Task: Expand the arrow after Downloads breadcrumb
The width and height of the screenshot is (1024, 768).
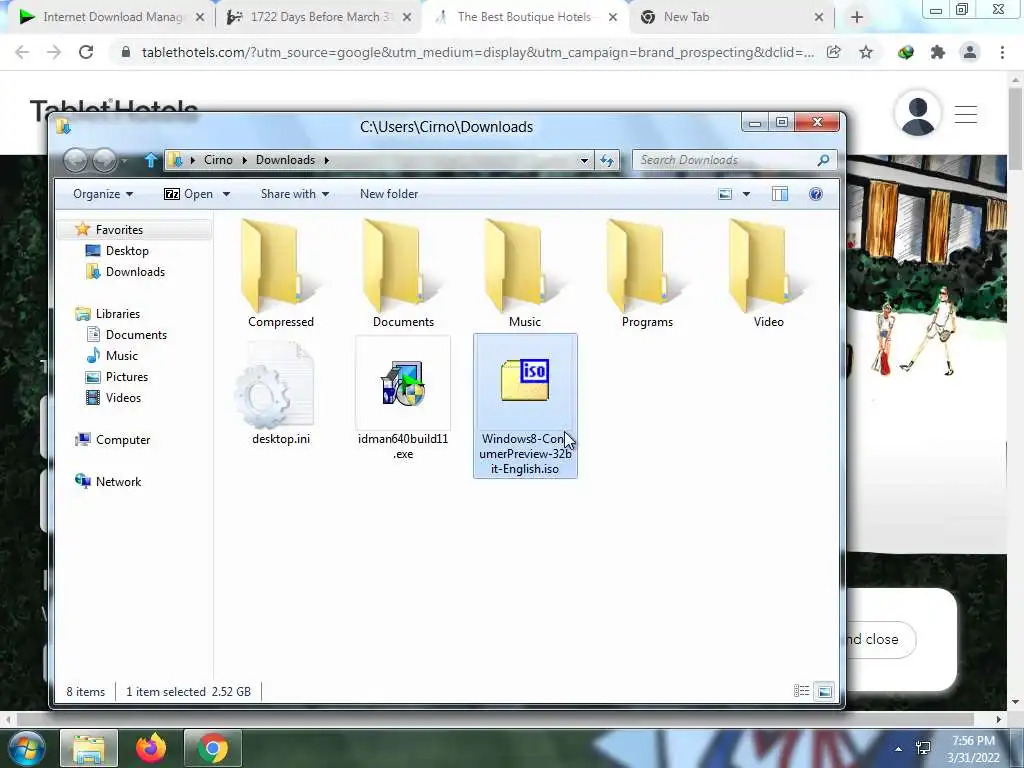Action: coord(327,160)
